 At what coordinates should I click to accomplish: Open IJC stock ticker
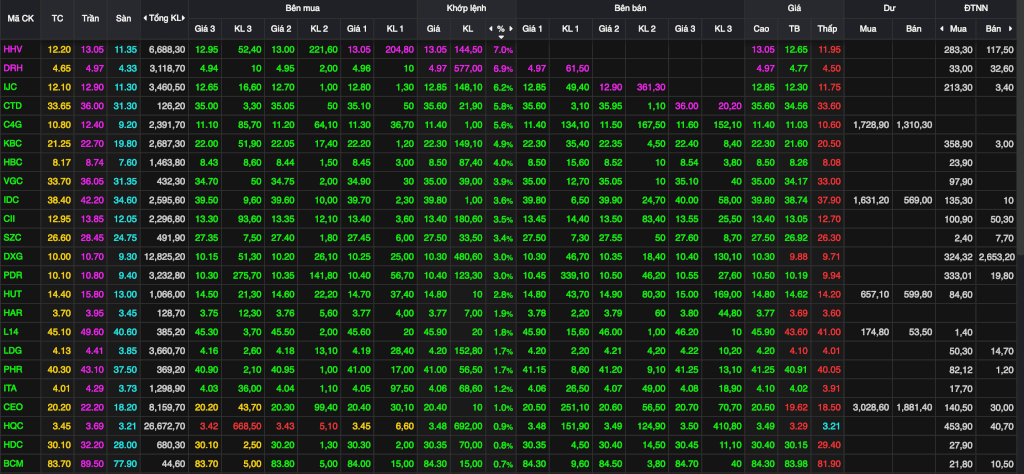(x=11, y=87)
